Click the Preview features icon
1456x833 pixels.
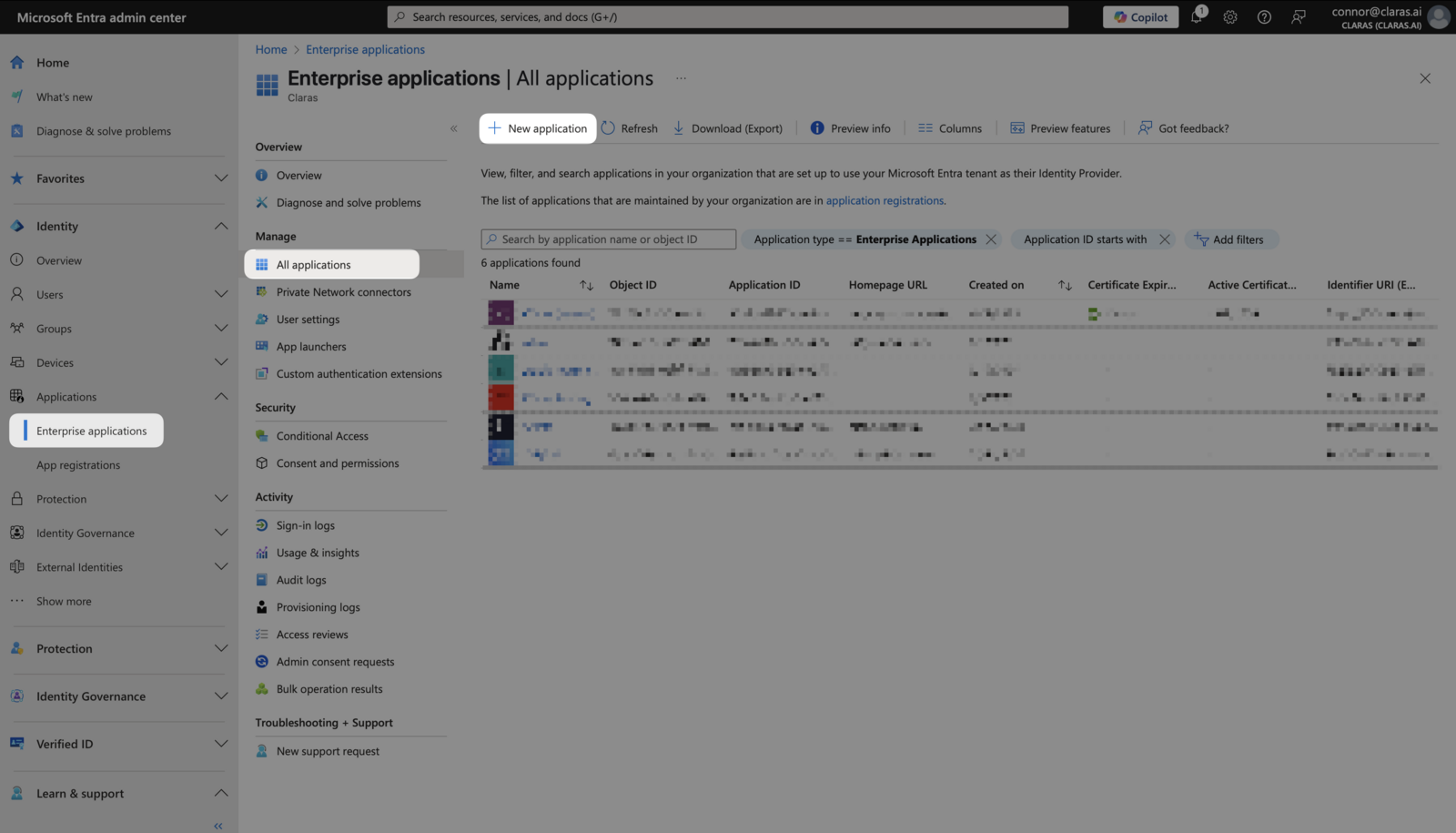[x=1017, y=128]
